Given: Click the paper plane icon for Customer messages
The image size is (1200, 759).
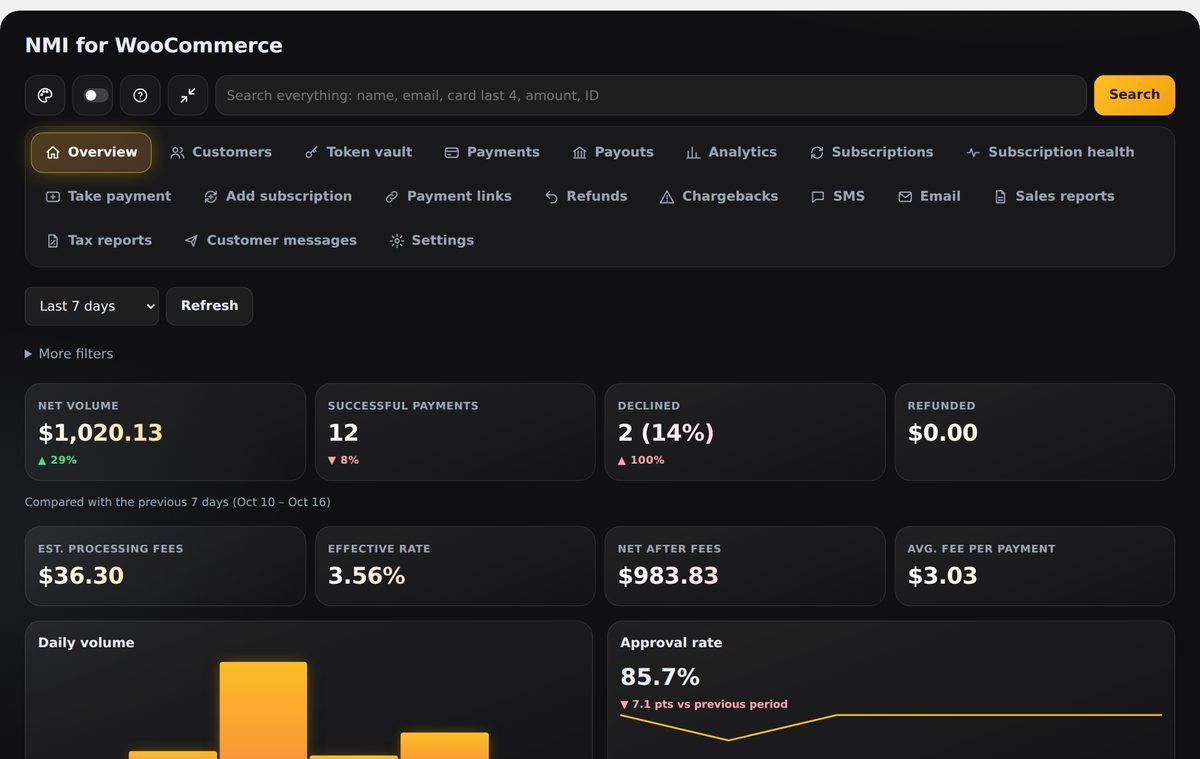Looking at the screenshot, I should (191, 241).
